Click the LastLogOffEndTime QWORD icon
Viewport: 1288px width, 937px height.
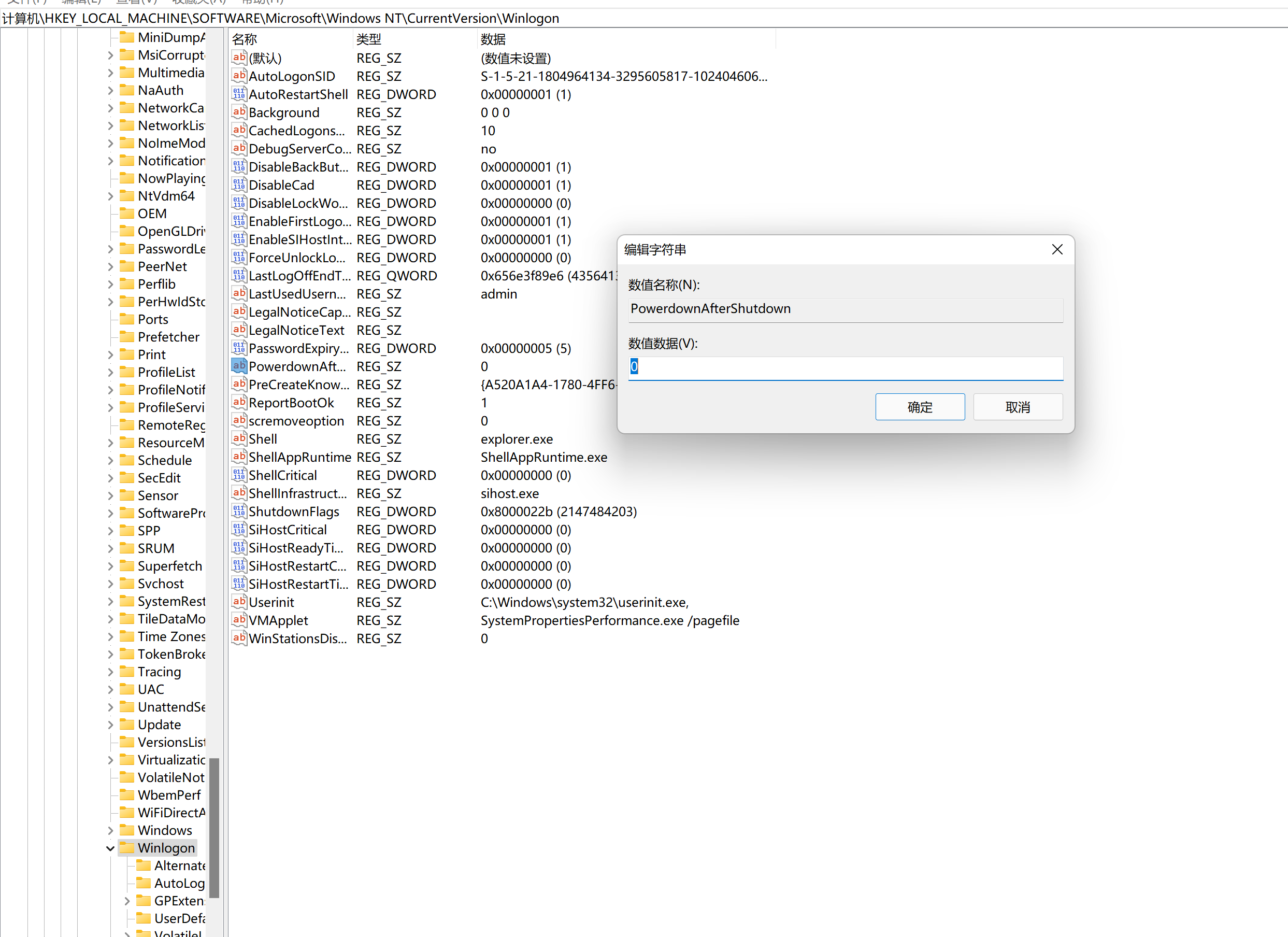[x=238, y=276]
